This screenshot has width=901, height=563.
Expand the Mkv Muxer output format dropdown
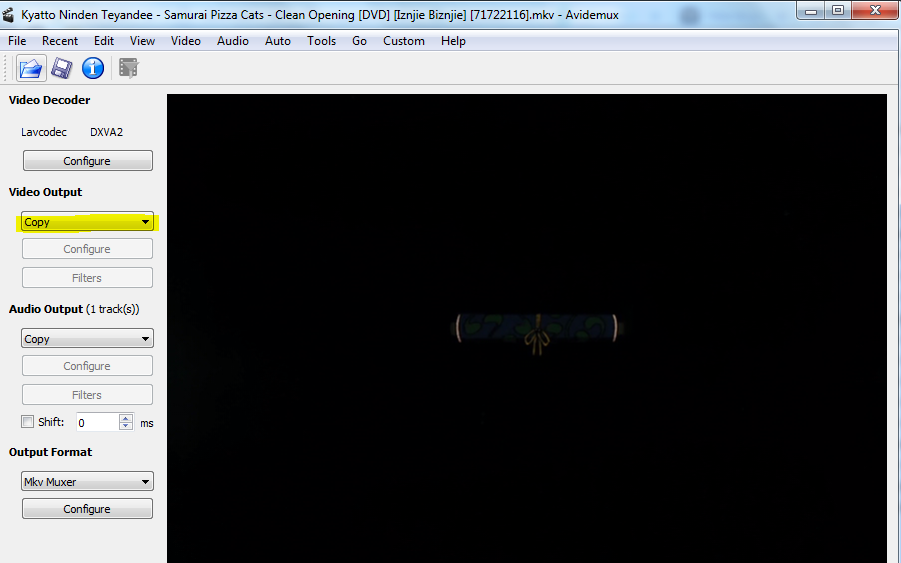(87, 482)
